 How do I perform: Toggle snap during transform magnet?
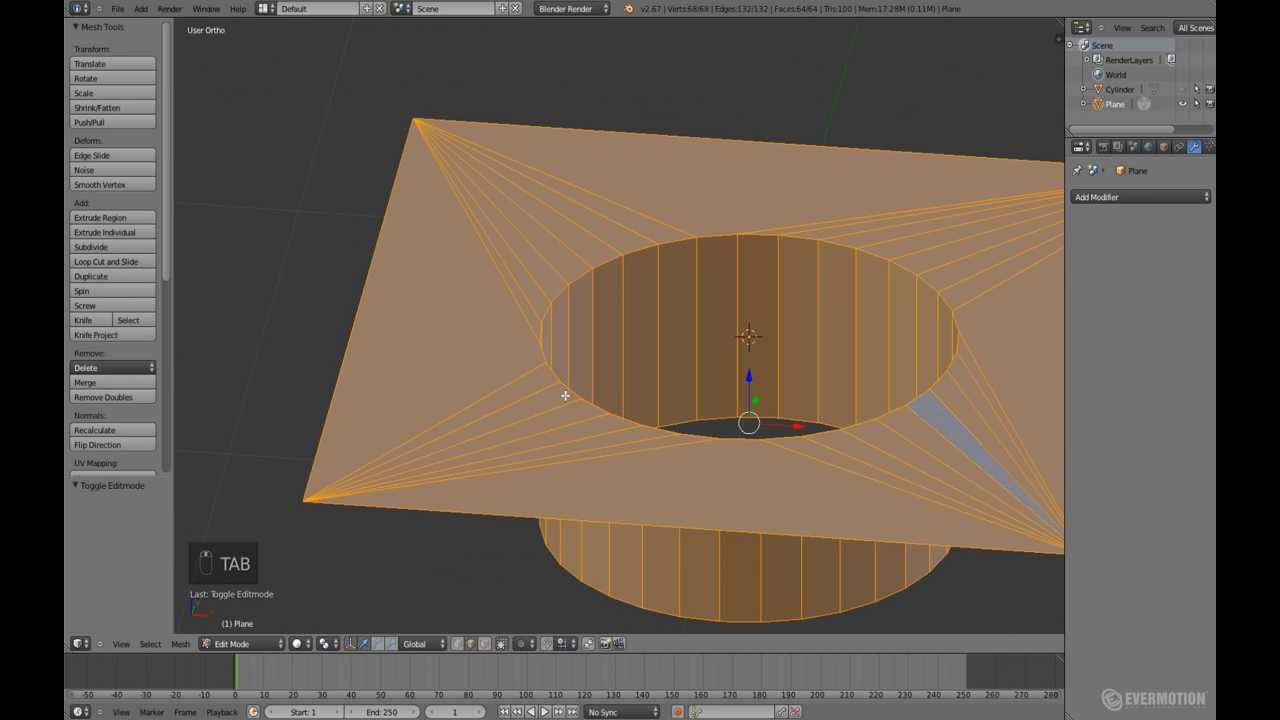546,644
